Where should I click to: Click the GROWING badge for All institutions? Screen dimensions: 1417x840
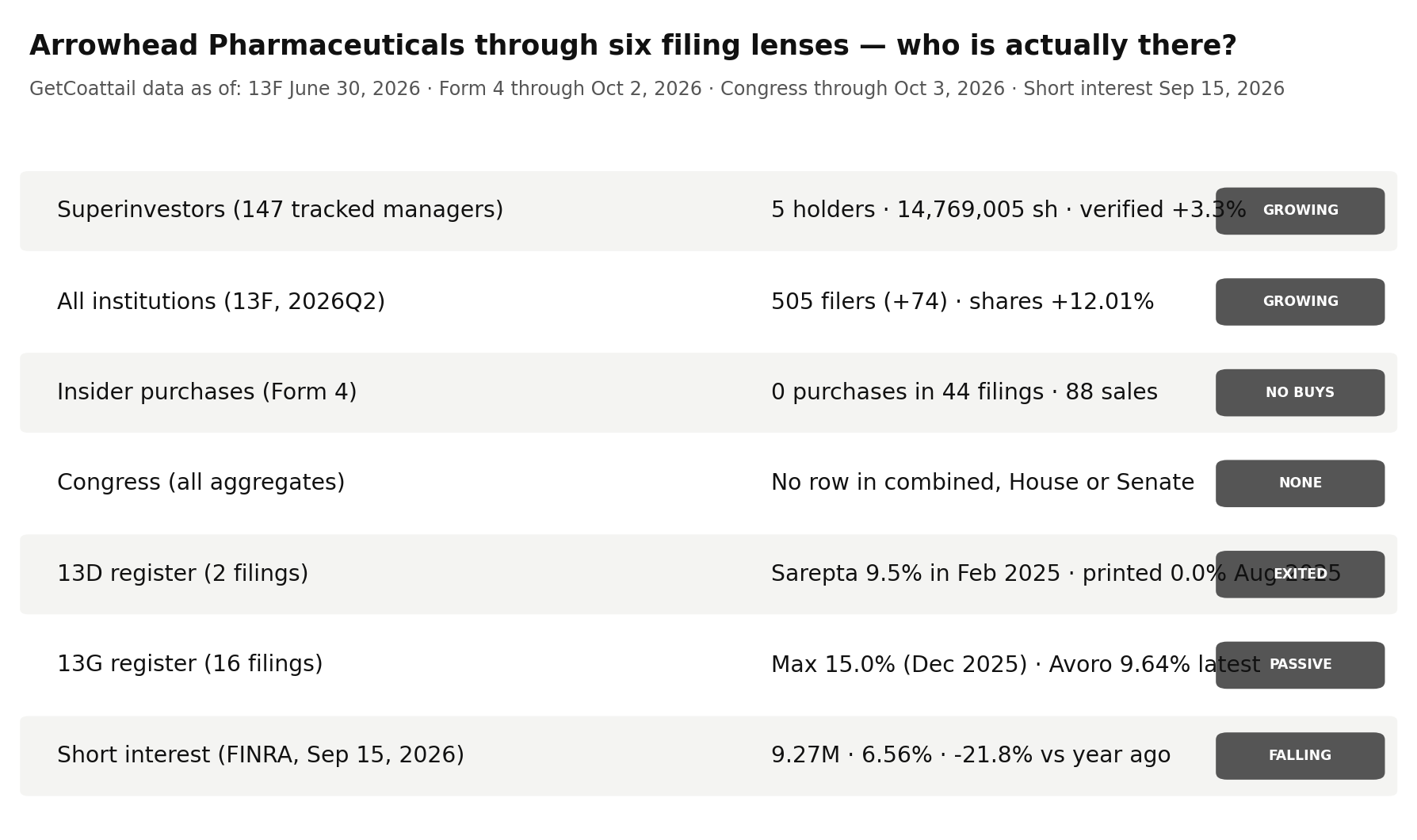[x=1300, y=302]
